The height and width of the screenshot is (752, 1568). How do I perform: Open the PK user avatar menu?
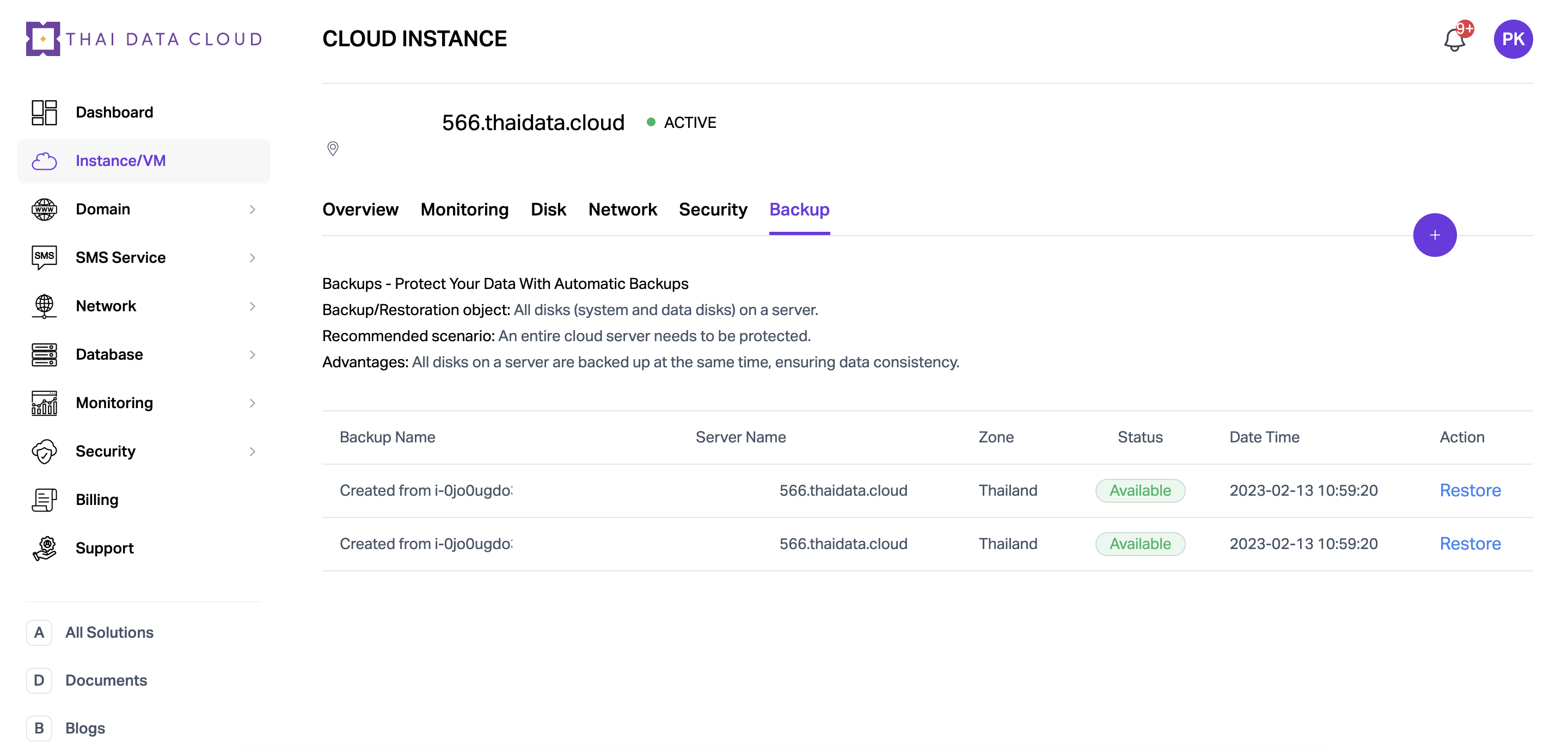coord(1512,39)
